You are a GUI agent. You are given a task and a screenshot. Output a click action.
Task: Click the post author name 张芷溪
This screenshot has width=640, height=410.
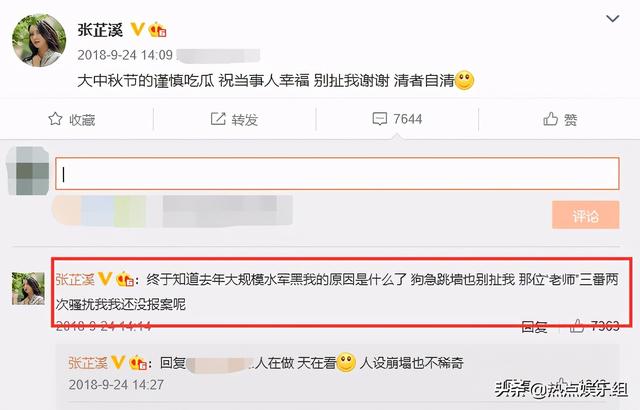pos(100,30)
